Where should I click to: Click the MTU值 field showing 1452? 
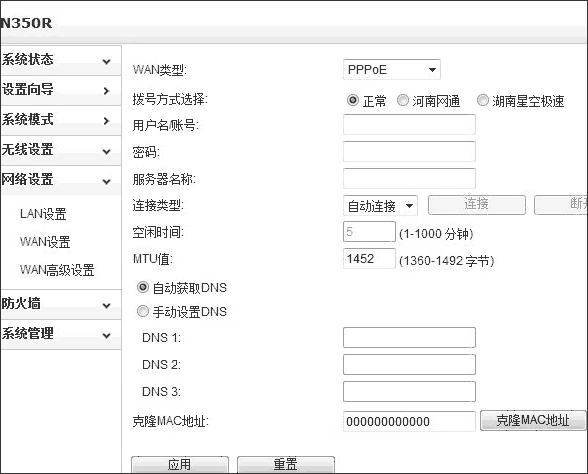[369, 259]
